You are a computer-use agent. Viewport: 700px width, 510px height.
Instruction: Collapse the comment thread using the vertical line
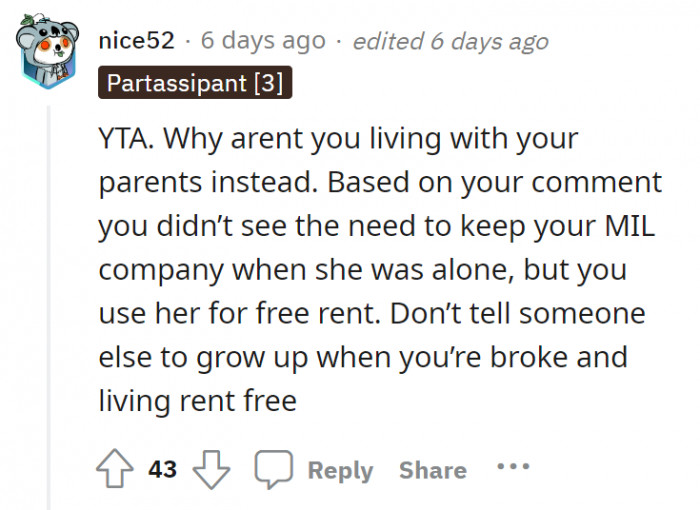point(50,300)
